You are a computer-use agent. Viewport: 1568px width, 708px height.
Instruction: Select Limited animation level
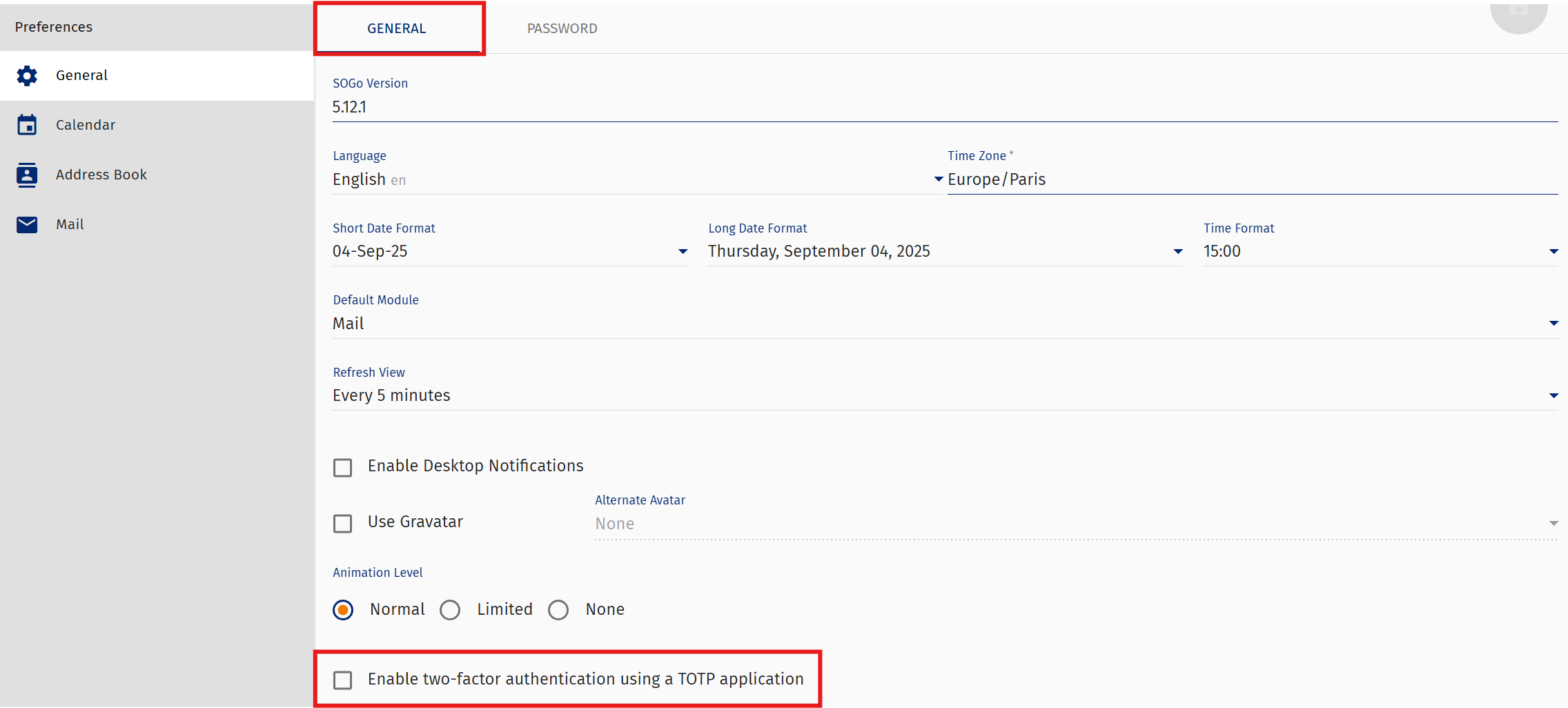450,610
